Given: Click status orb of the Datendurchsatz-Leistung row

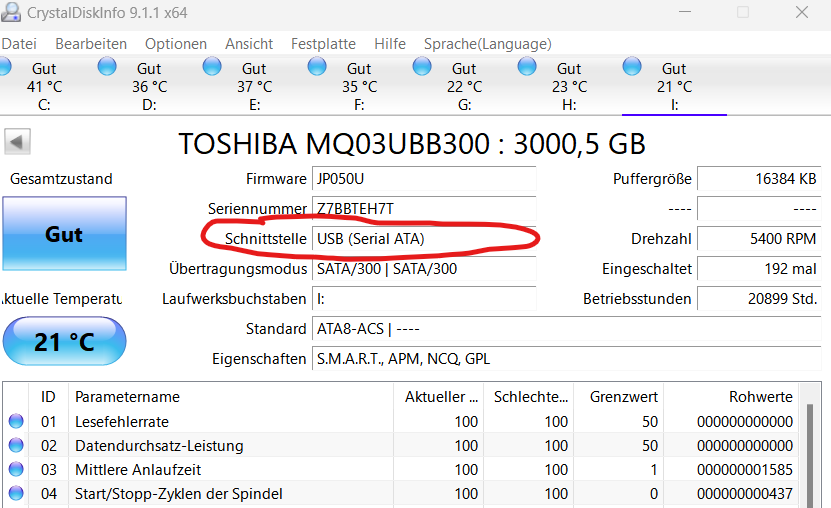Looking at the screenshot, I should point(16,445).
